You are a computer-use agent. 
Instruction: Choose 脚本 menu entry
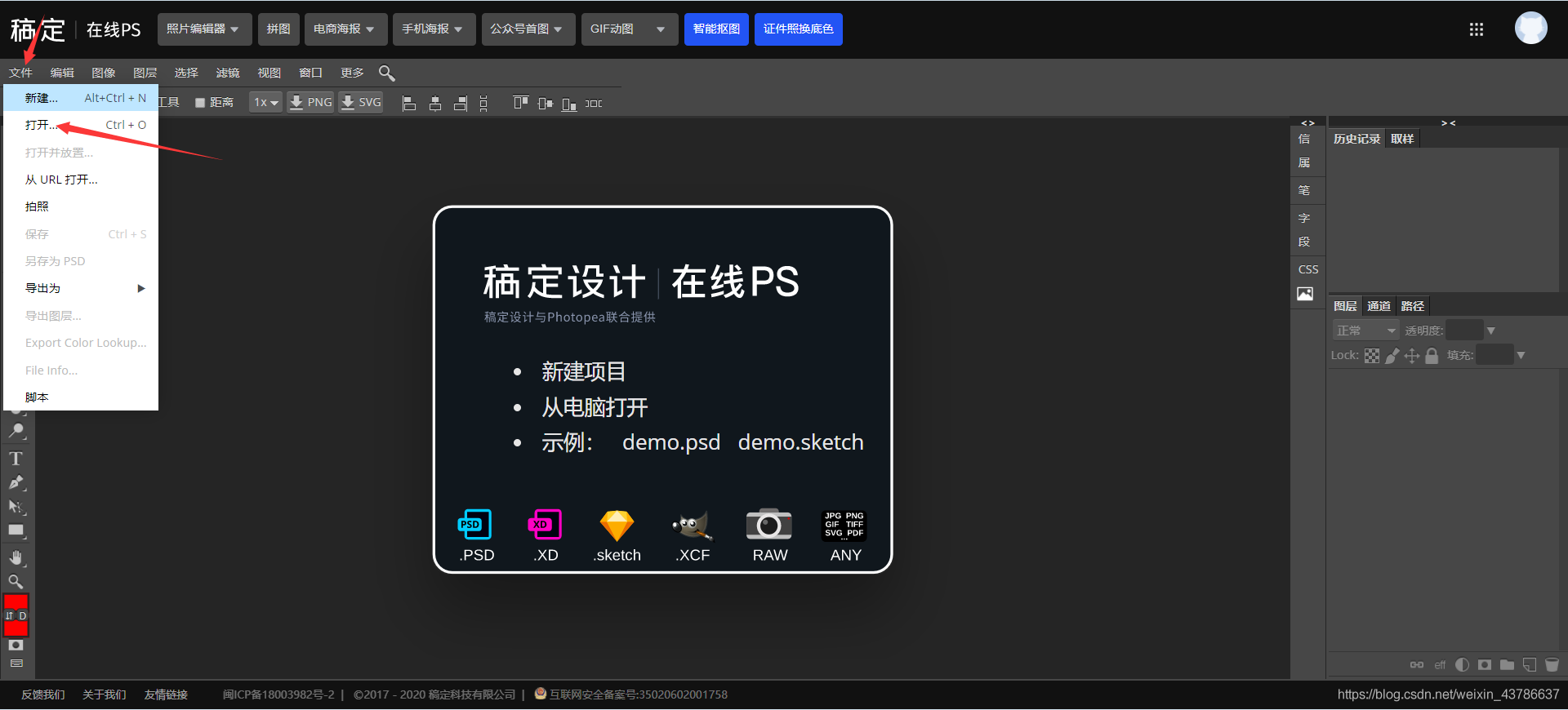[81, 397]
